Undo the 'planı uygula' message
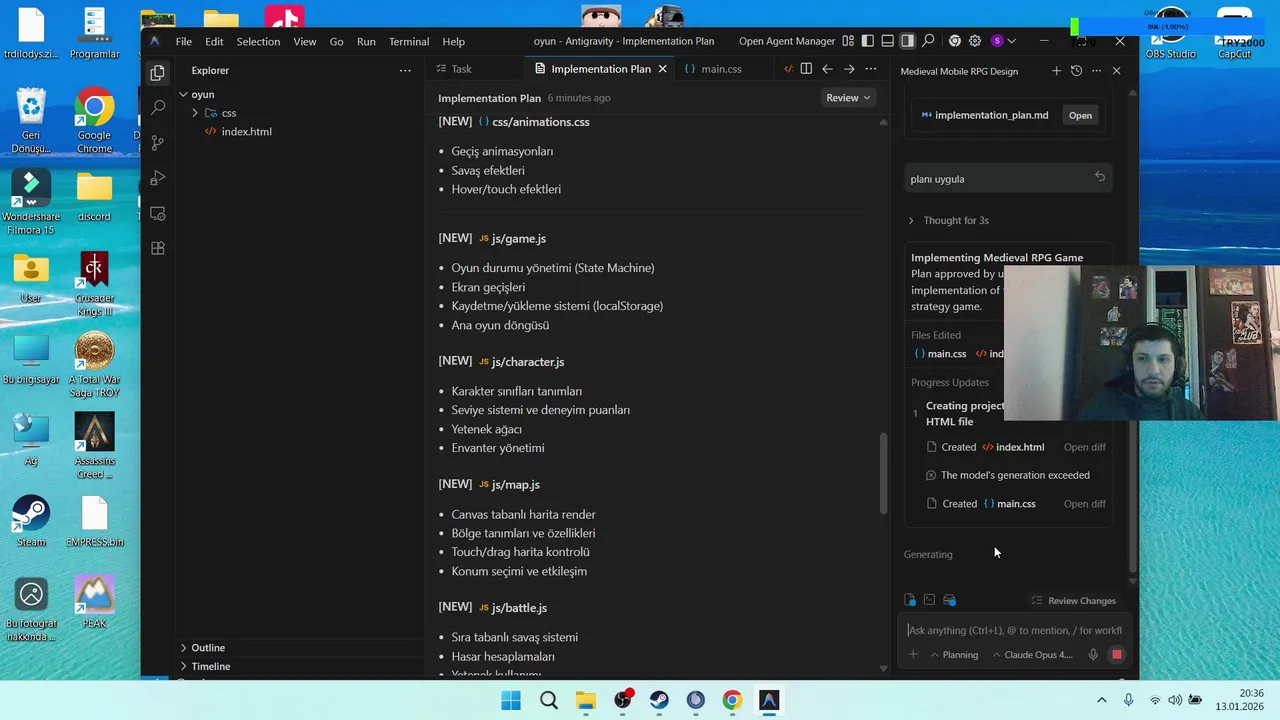Viewport: 1280px width, 720px height. point(1100,177)
